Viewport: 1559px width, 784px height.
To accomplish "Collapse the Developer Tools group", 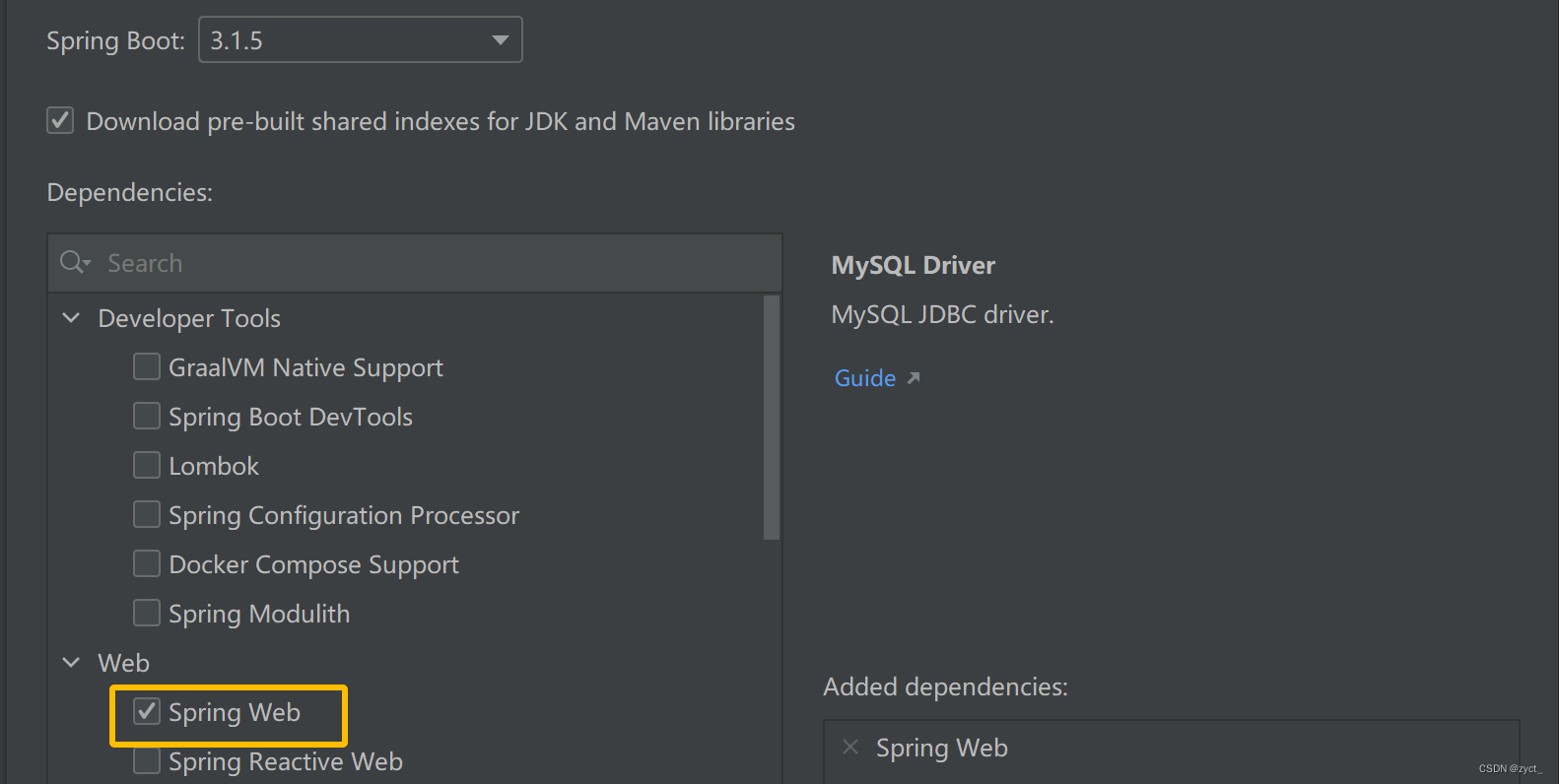I will 71,318.
